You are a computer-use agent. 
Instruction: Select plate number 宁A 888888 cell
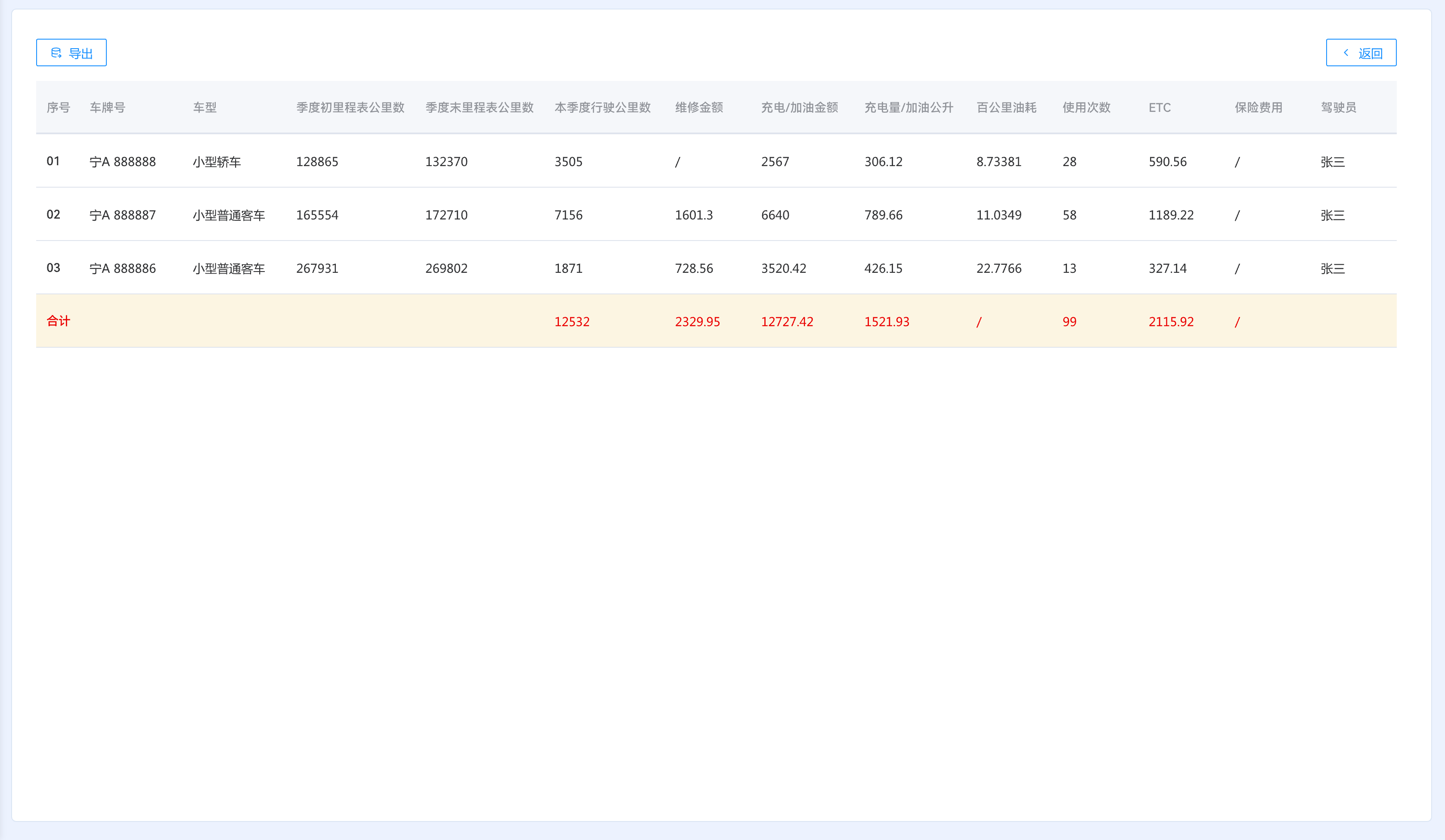point(123,161)
